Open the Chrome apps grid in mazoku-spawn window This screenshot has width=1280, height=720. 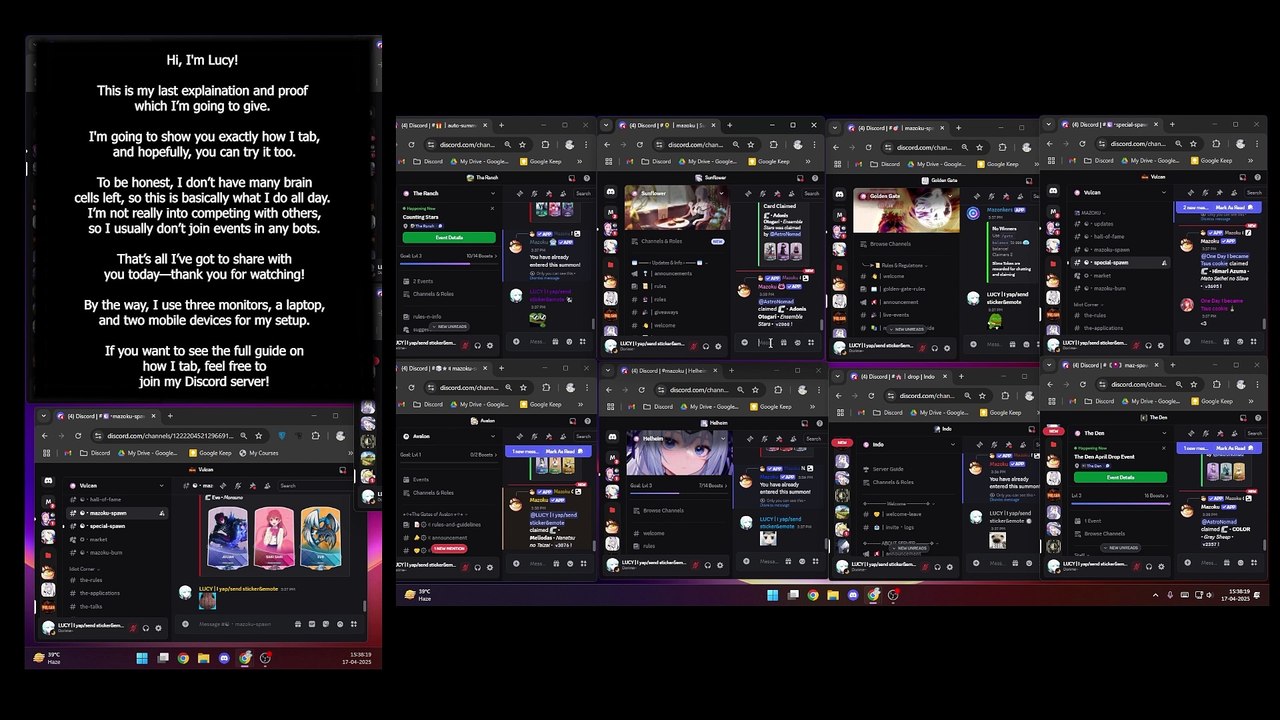45,453
